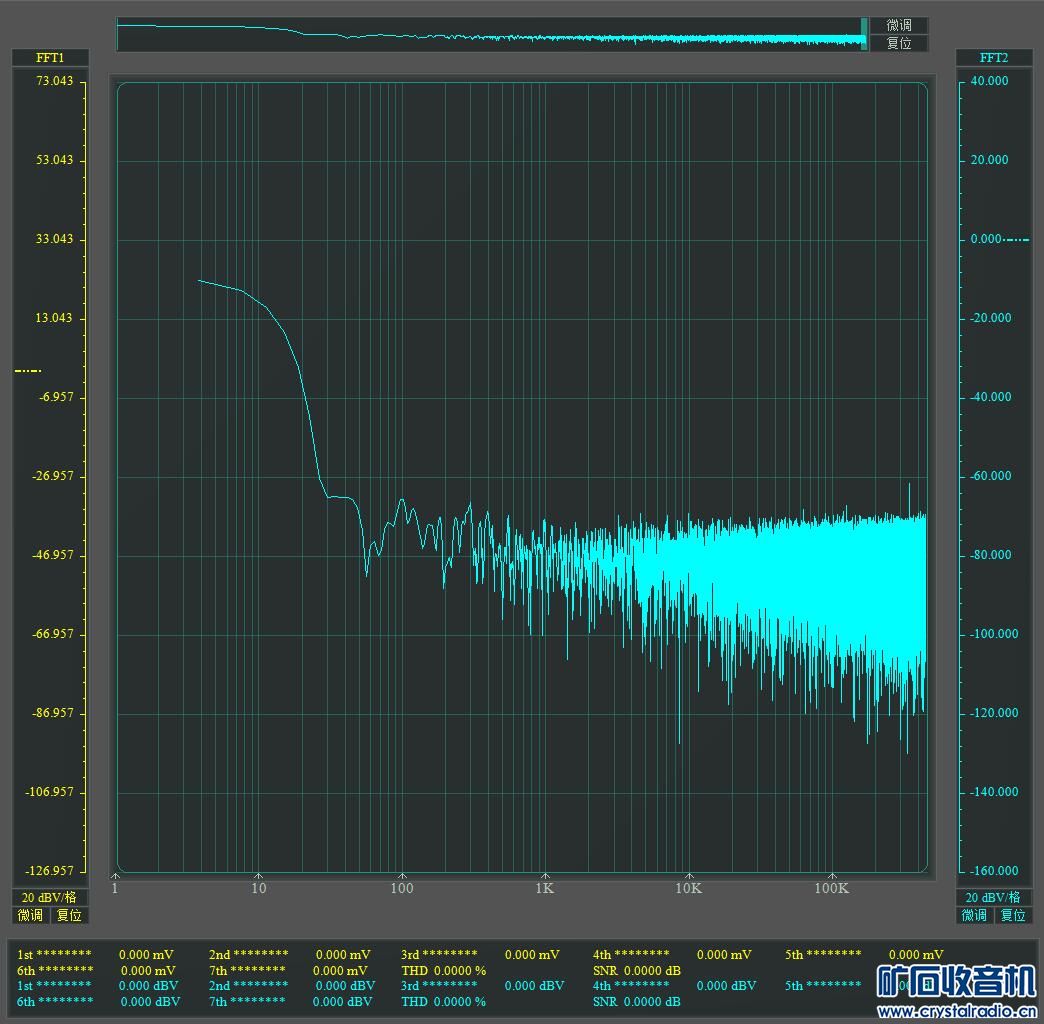The width and height of the screenshot is (1044, 1024).
Task: Click the FFT1 channel label
Action: coord(50,58)
